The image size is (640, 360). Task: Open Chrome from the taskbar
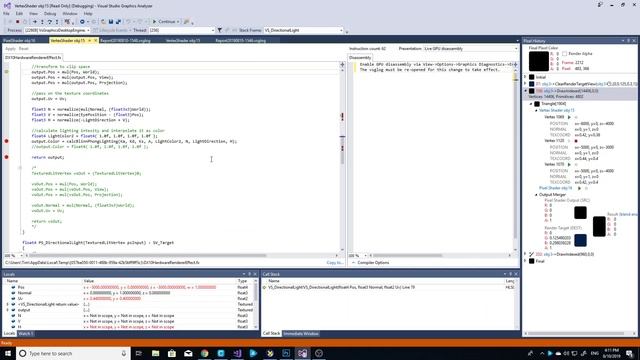tap(204, 353)
